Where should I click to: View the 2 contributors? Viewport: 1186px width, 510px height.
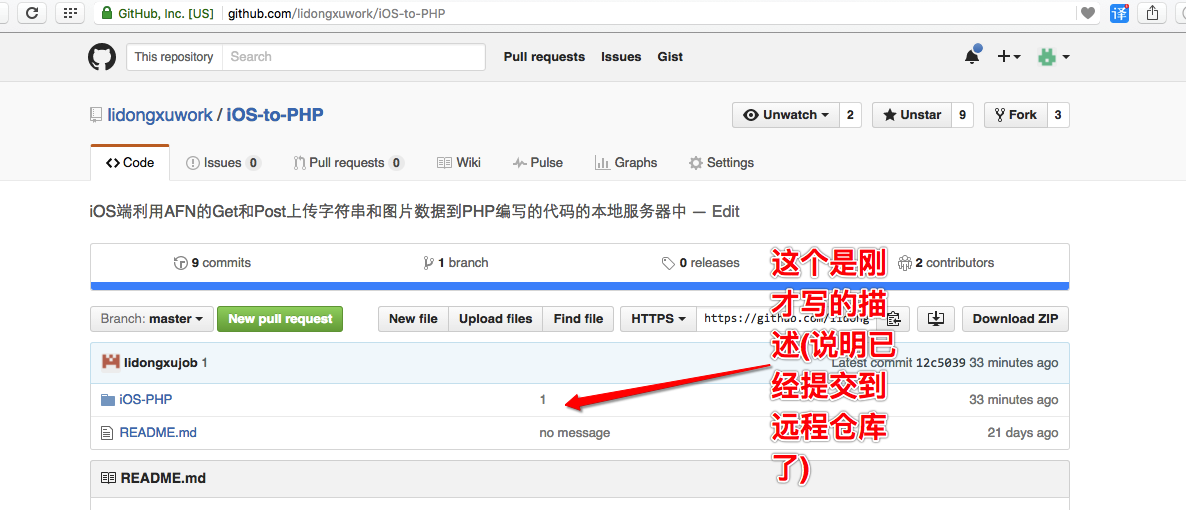click(945, 263)
